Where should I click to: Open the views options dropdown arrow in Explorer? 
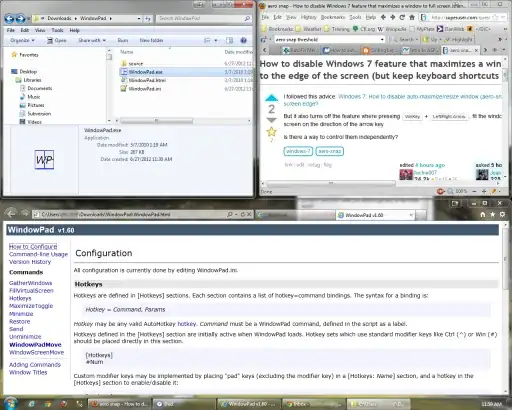click(x=216, y=40)
